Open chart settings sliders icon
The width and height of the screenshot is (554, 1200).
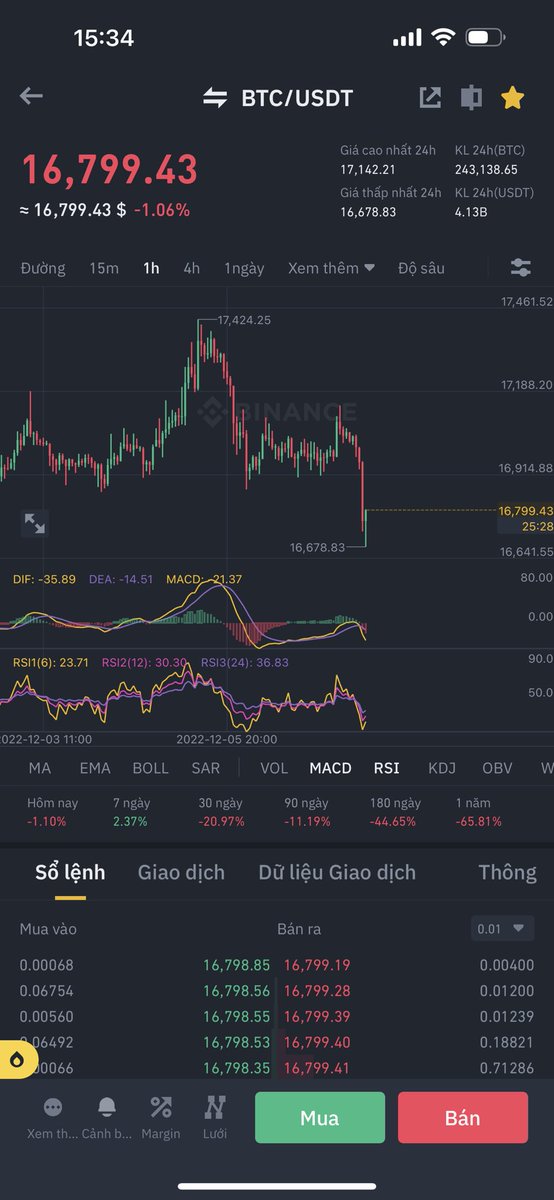pyautogui.click(x=520, y=267)
